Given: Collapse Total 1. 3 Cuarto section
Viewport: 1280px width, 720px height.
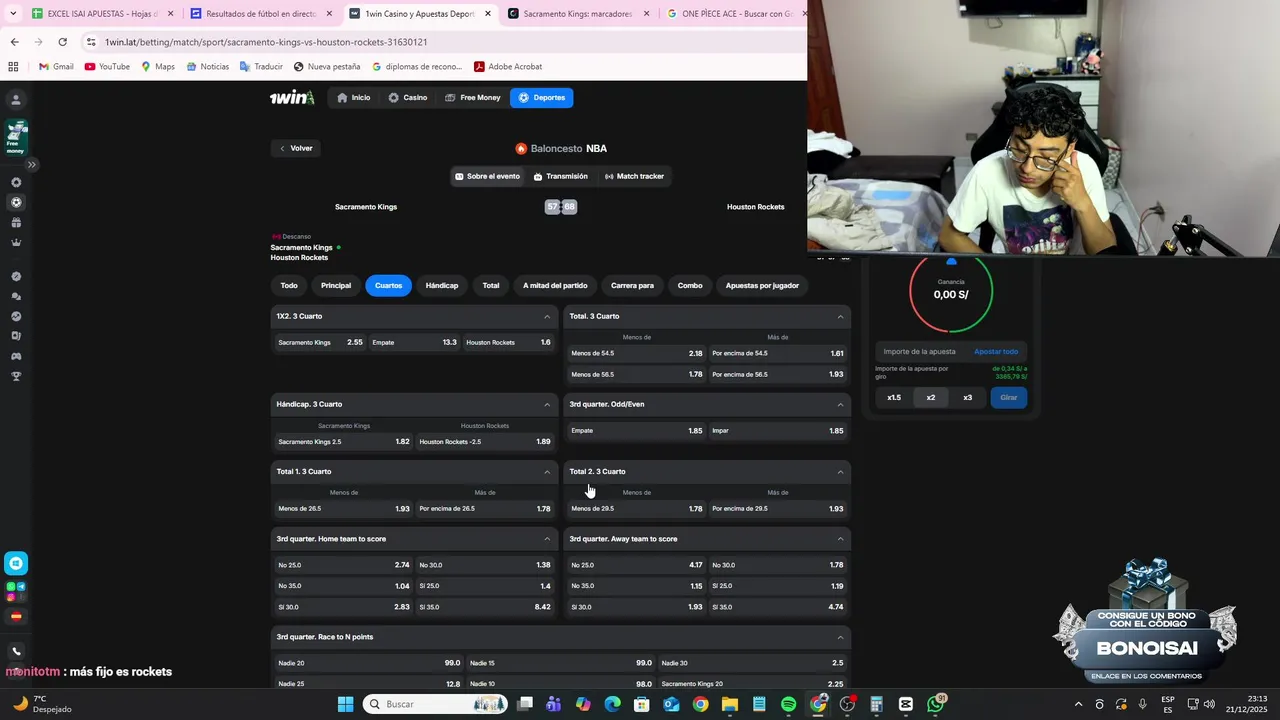Looking at the screenshot, I should (x=547, y=472).
